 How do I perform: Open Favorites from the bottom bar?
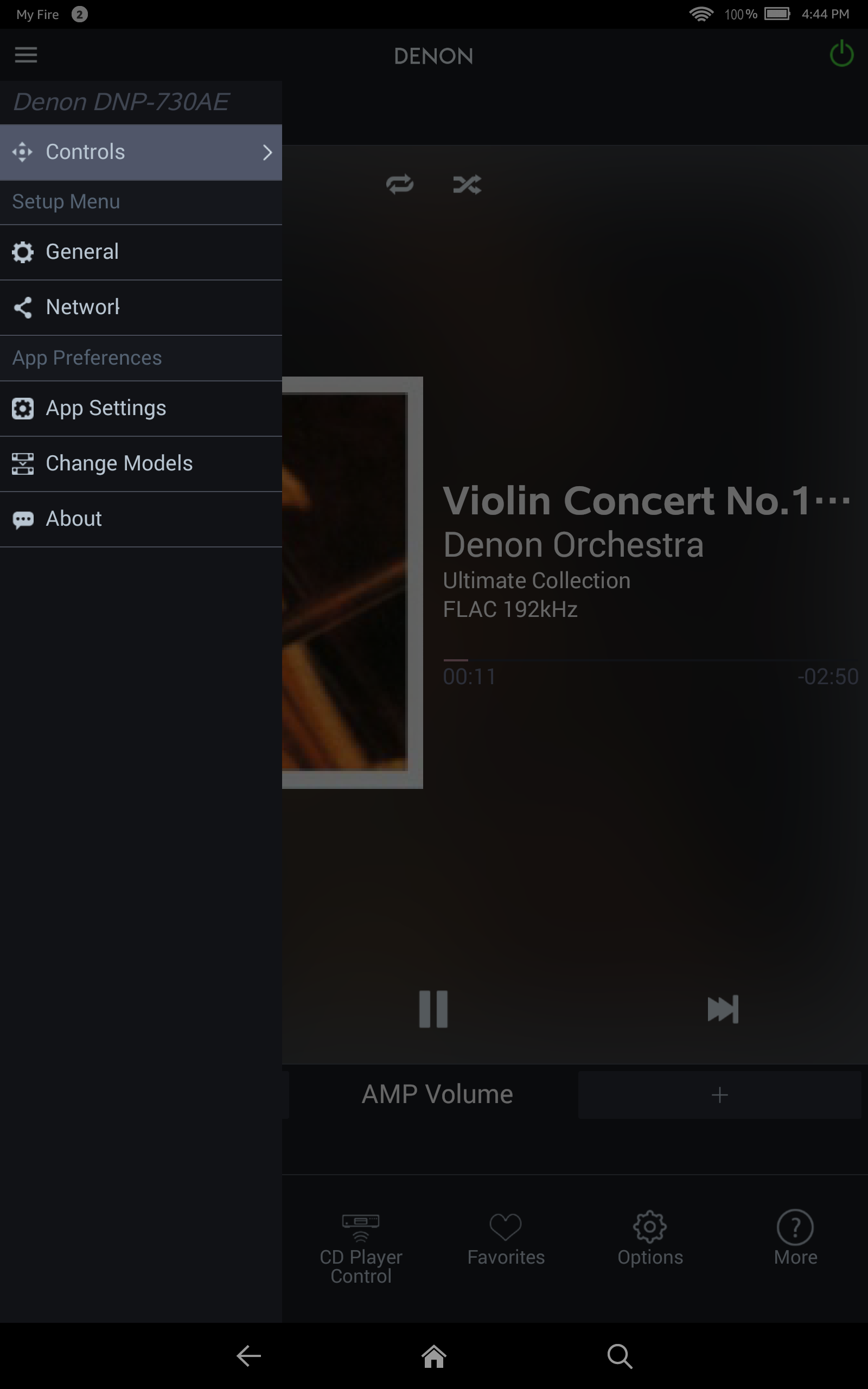(505, 1240)
